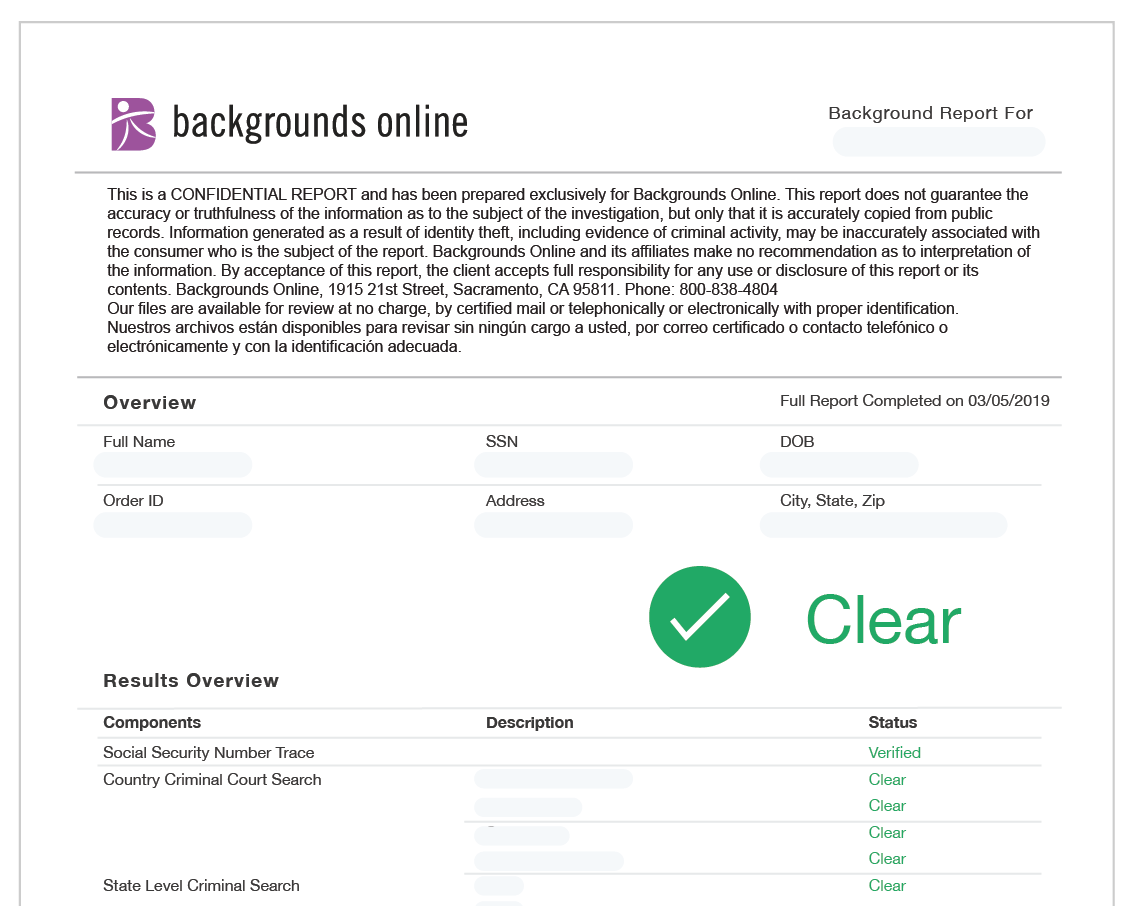Click the redacted Order ID value

[173, 525]
